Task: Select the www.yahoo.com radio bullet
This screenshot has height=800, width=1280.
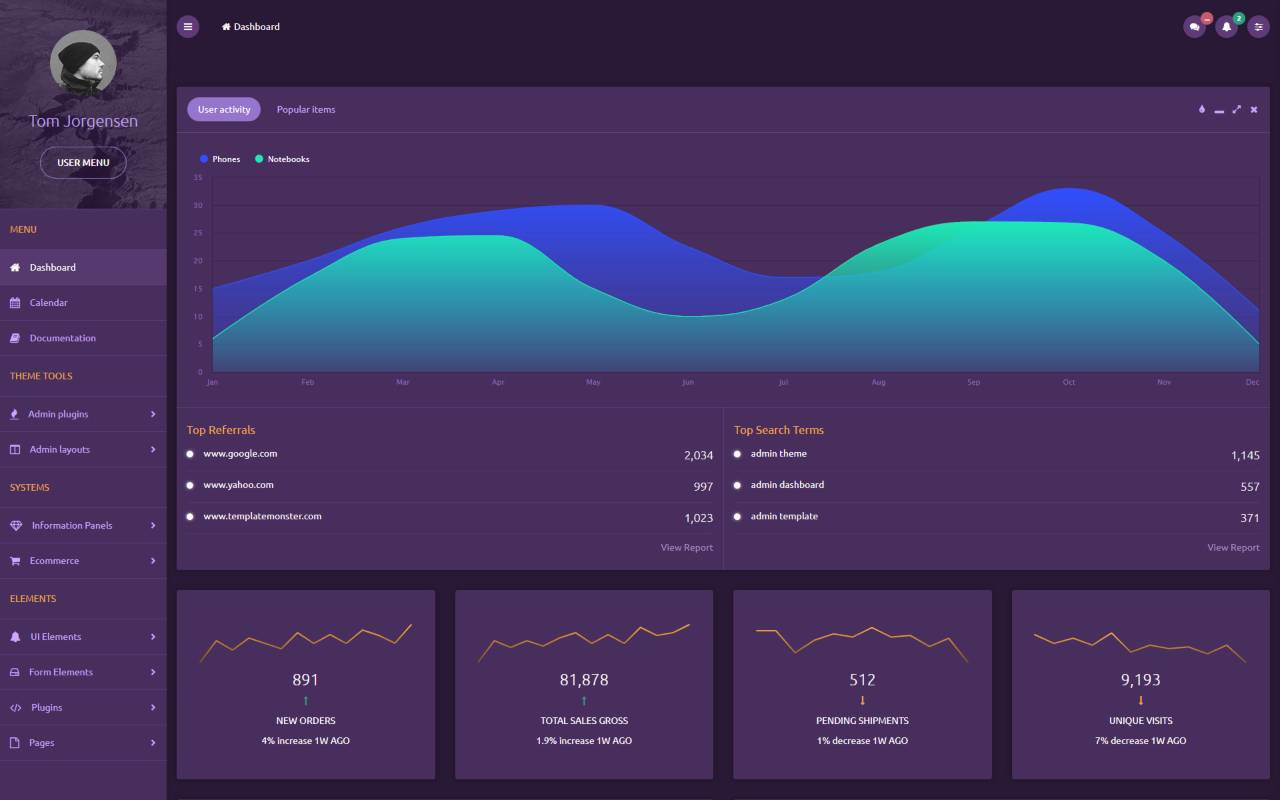Action: coord(190,485)
